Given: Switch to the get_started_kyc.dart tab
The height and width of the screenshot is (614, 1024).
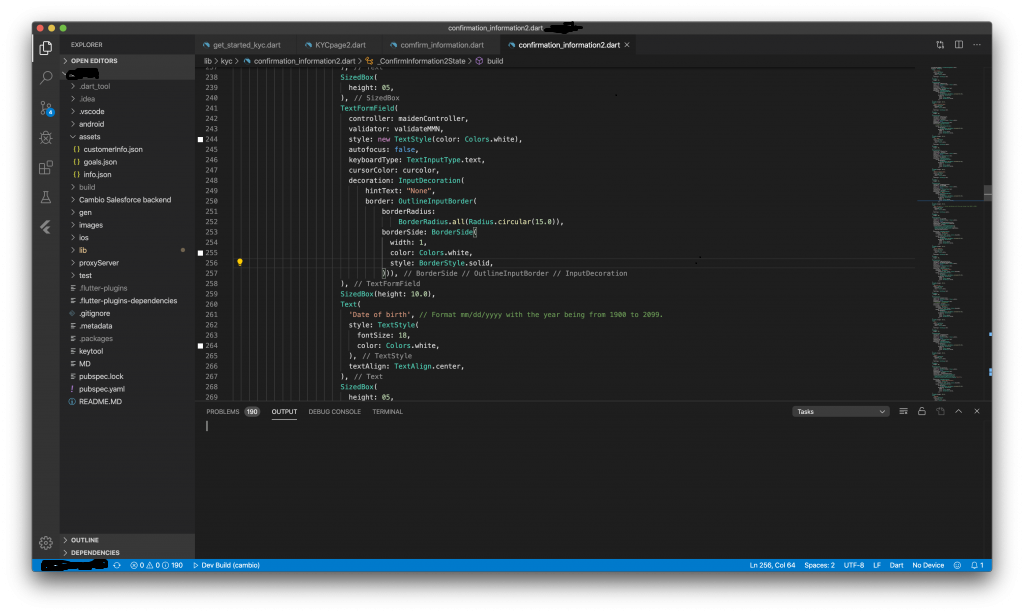Looking at the screenshot, I should [246, 45].
